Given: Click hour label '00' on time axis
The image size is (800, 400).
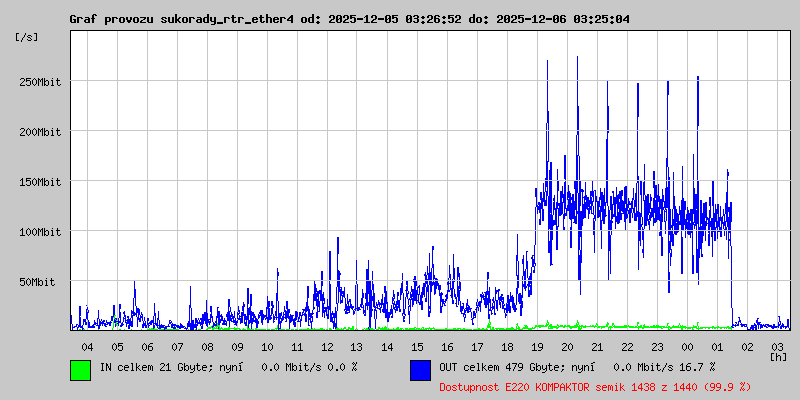Looking at the screenshot, I should click(687, 347).
